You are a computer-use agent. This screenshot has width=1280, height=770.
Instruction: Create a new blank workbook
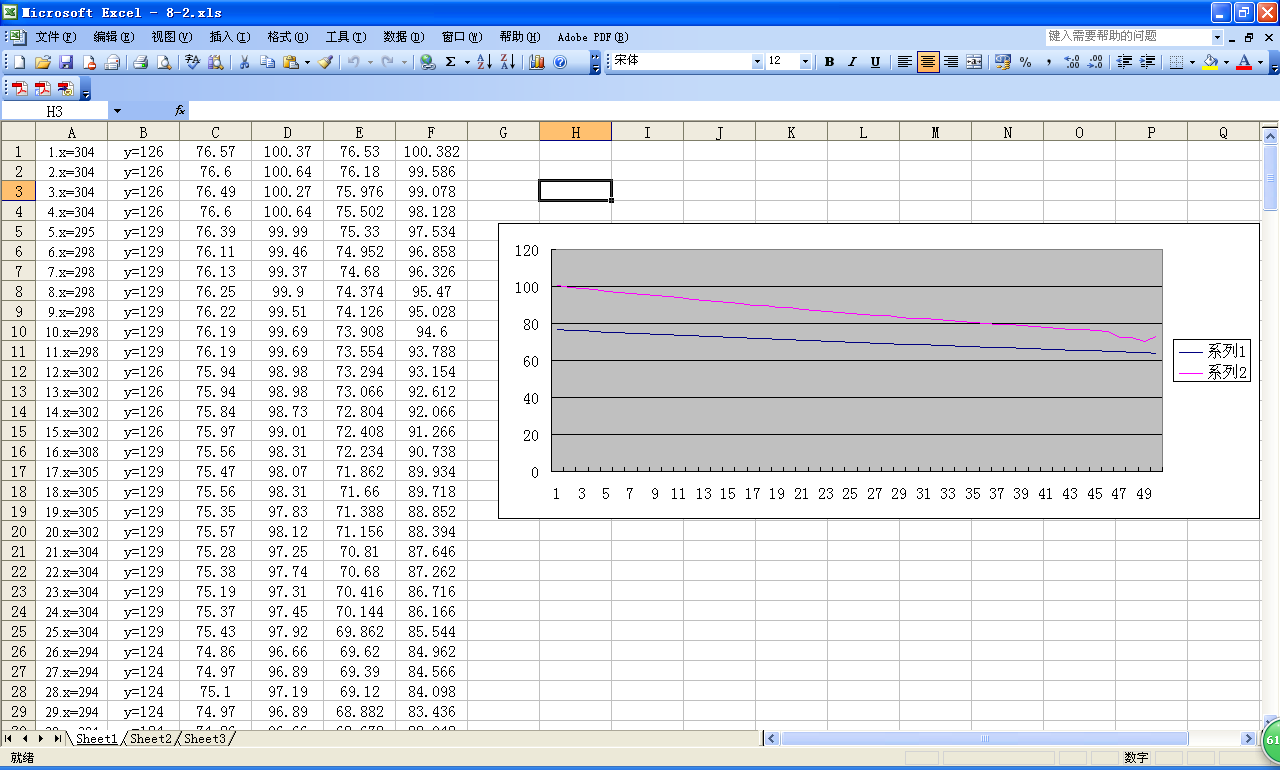pos(19,62)
